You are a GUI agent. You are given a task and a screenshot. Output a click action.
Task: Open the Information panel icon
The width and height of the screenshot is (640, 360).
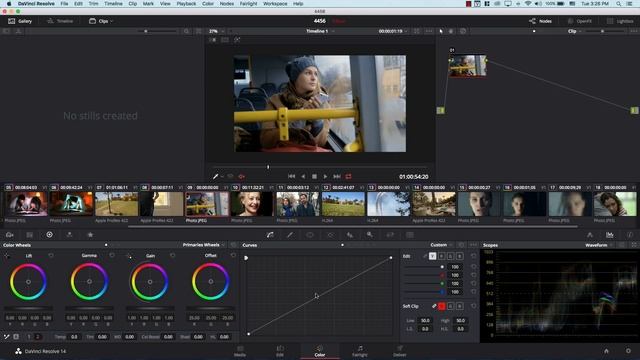[x=630, y=235]
